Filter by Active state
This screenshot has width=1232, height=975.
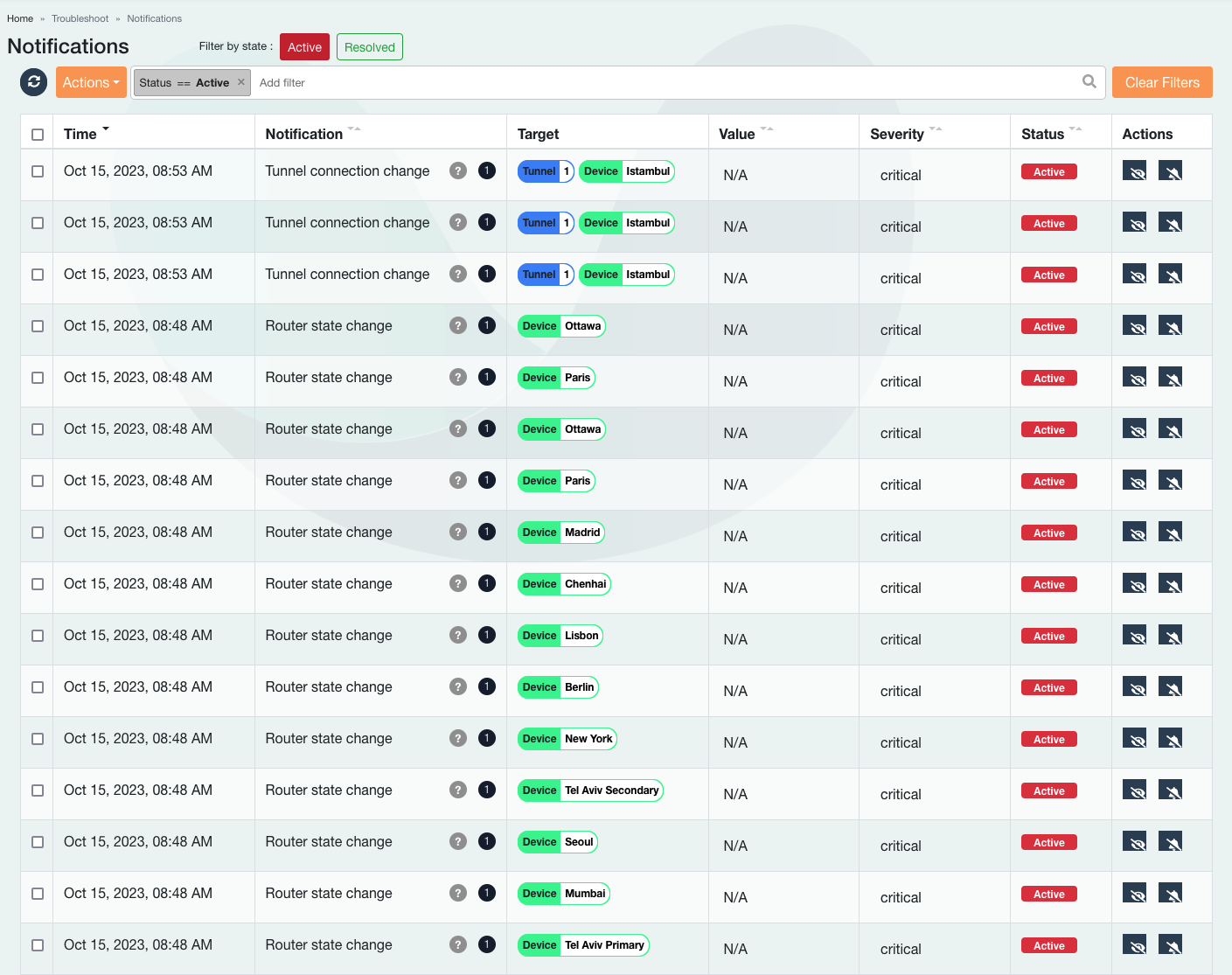pos(304,47)
